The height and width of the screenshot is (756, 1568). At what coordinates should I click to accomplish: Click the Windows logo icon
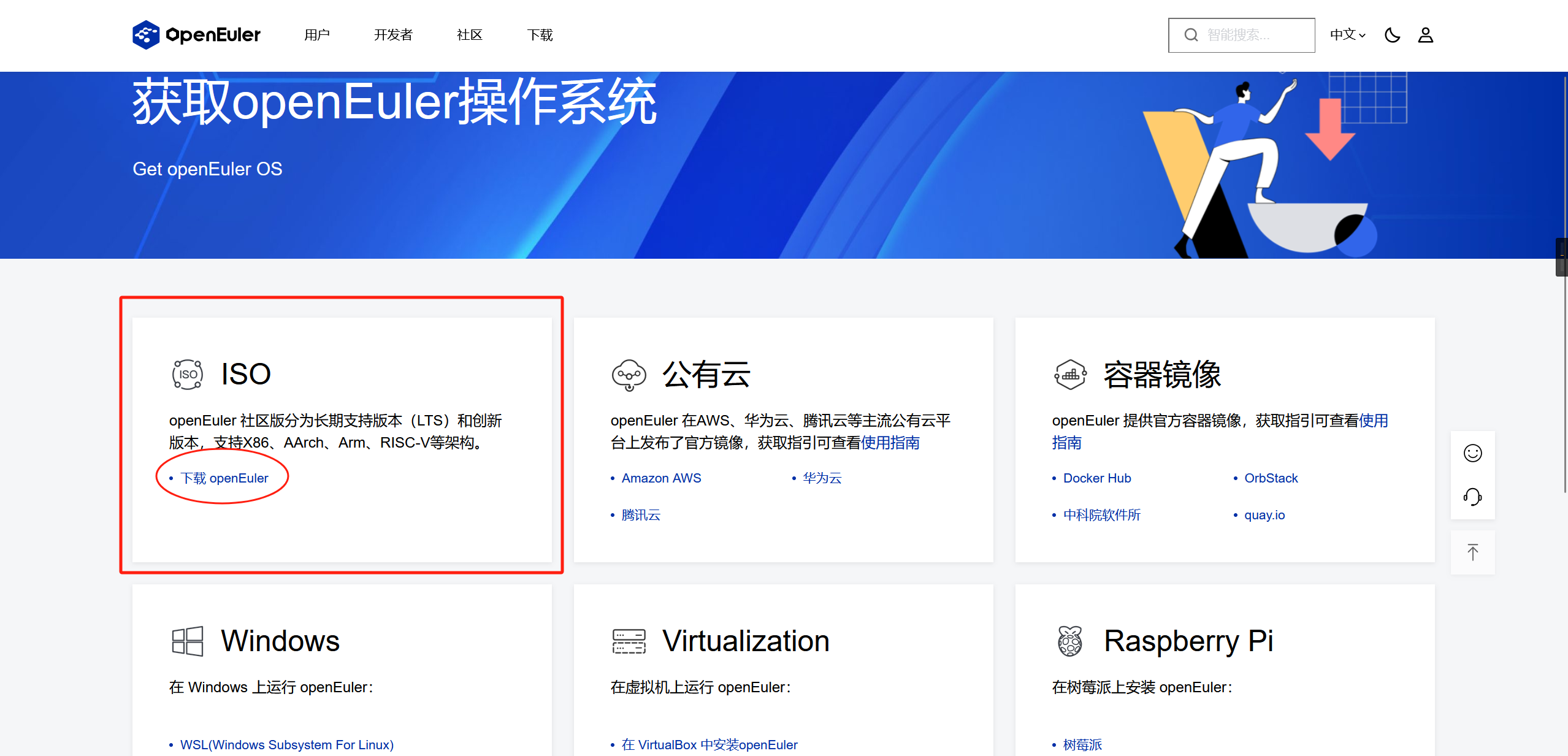(187, 641)
